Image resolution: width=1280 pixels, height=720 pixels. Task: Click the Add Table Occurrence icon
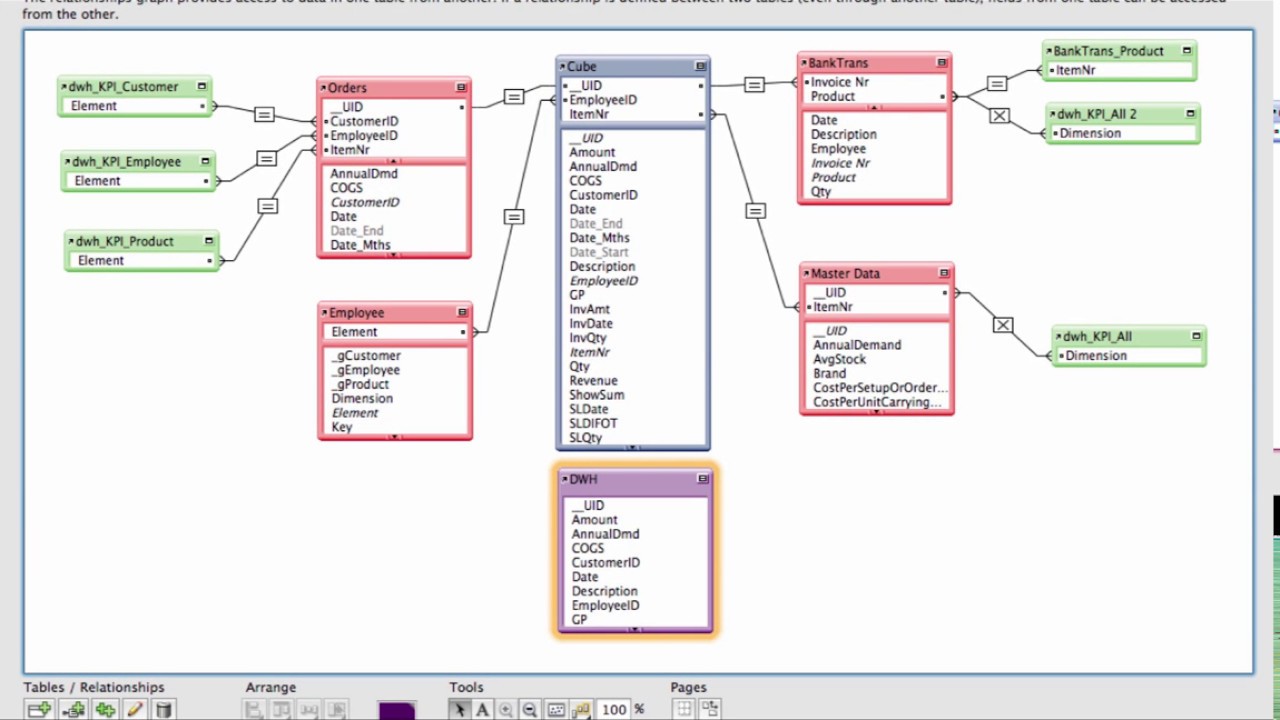click(39, 710)
